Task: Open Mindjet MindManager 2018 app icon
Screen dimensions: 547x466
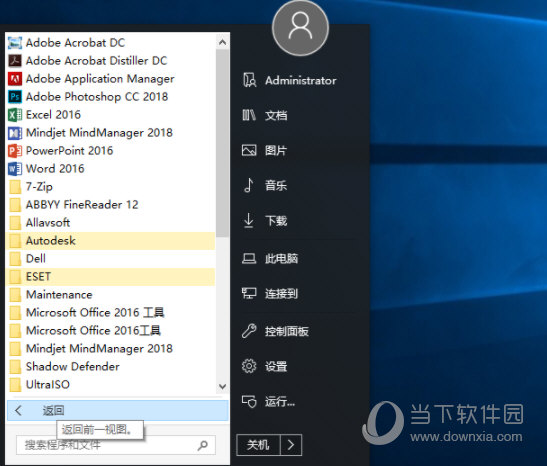Action: tap(15, 133)
